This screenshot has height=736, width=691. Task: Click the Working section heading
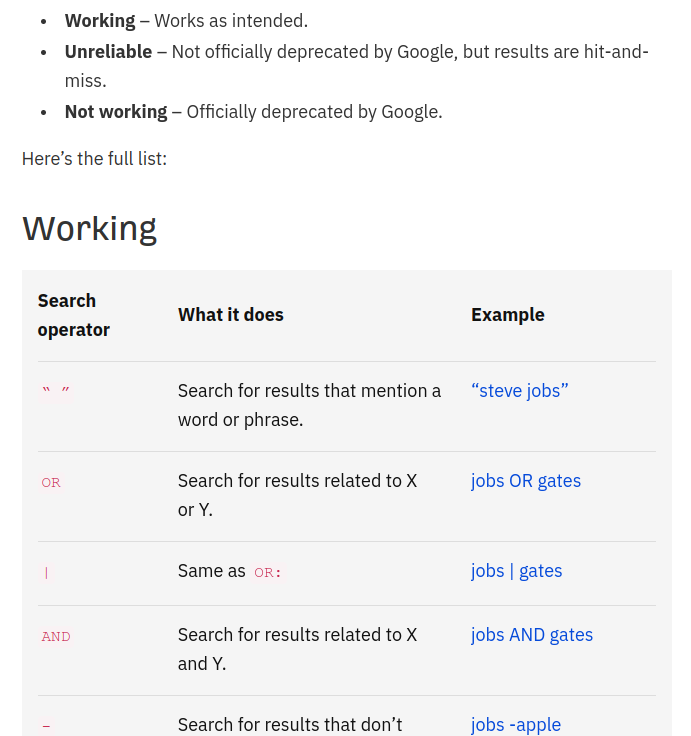[x=89, y=228]
